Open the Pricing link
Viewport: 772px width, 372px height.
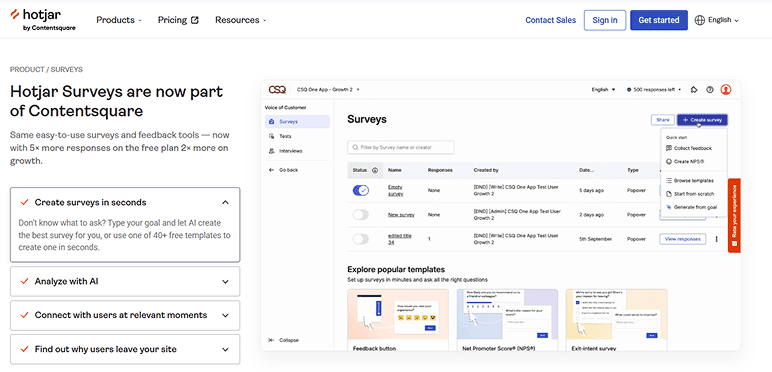coord(178,20)
